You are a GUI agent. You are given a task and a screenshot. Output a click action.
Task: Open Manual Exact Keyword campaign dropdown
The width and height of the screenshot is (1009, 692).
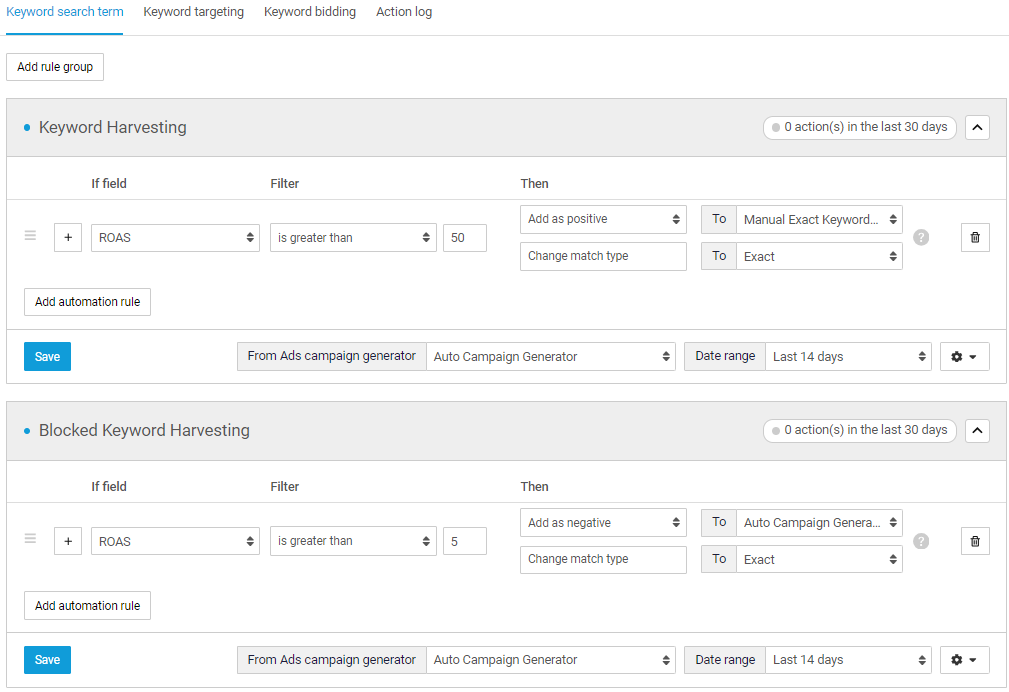[x=819, y=220]
